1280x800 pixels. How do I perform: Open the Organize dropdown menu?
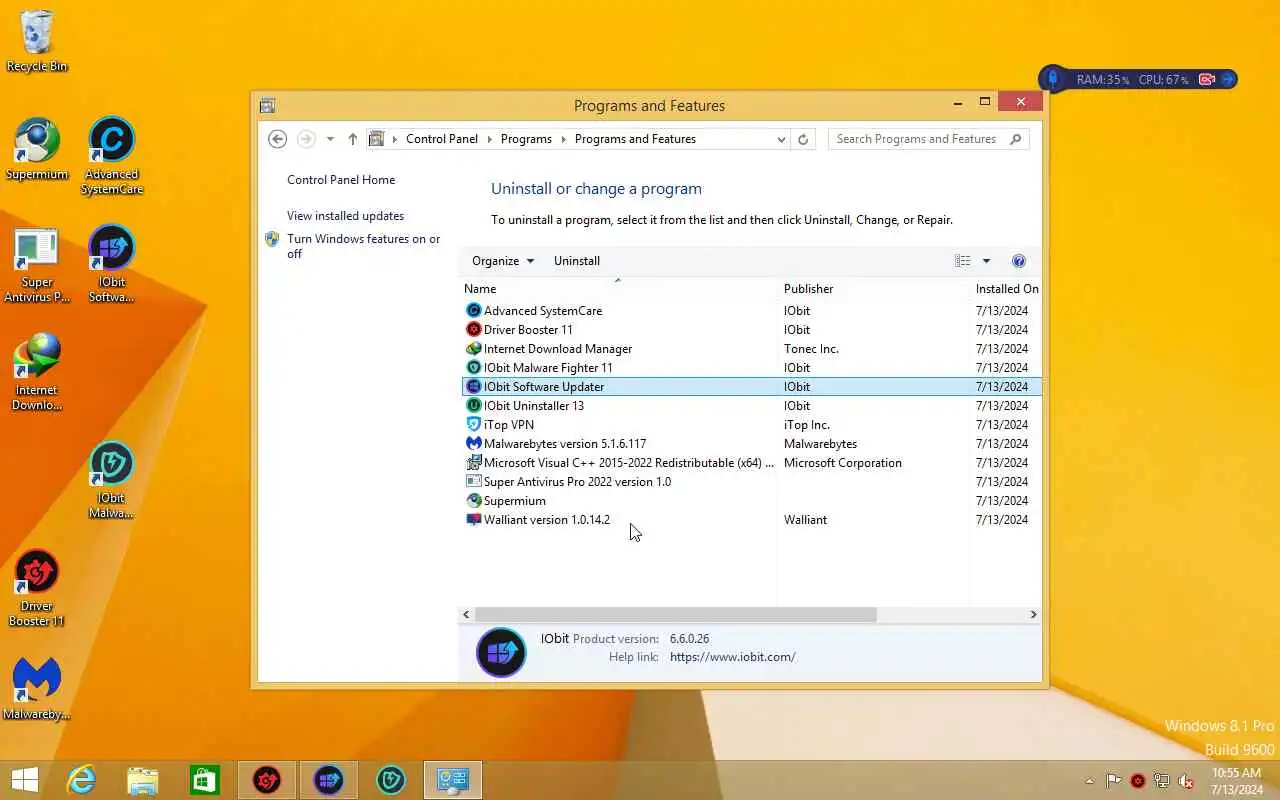coord(503,261)
